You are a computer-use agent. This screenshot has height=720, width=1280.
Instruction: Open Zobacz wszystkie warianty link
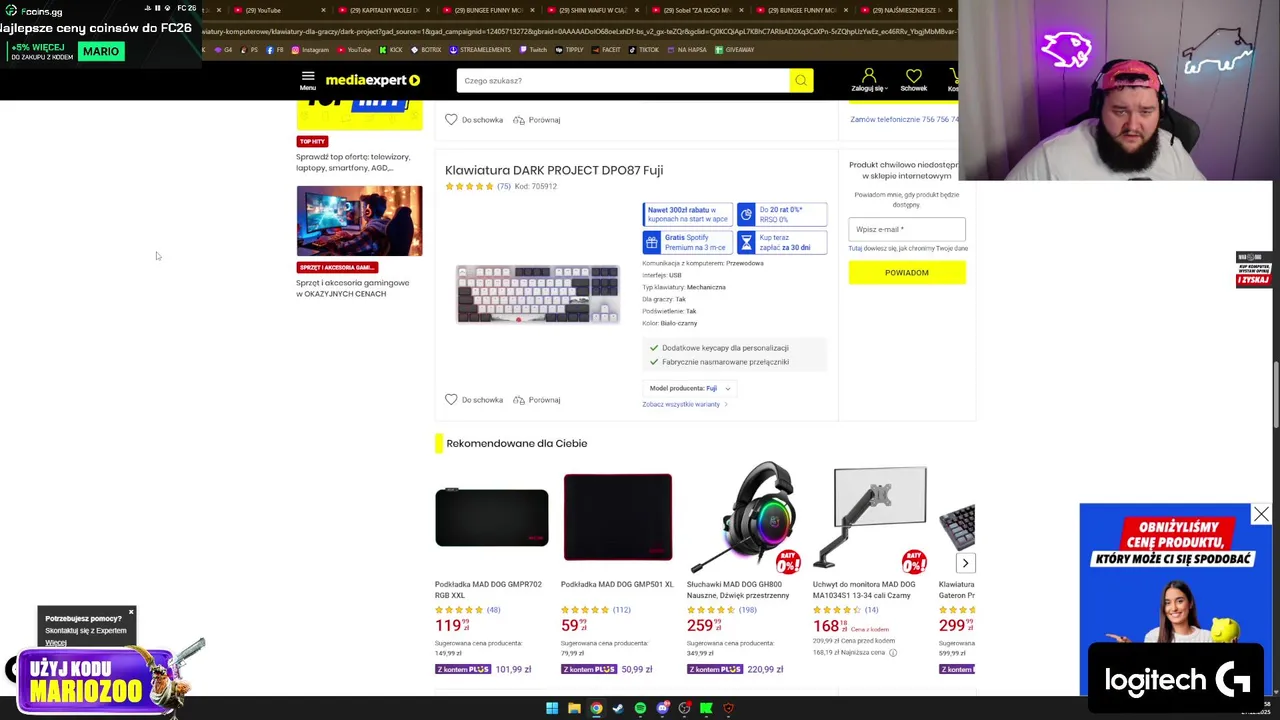pyautogui.click(x=685, y=404)
